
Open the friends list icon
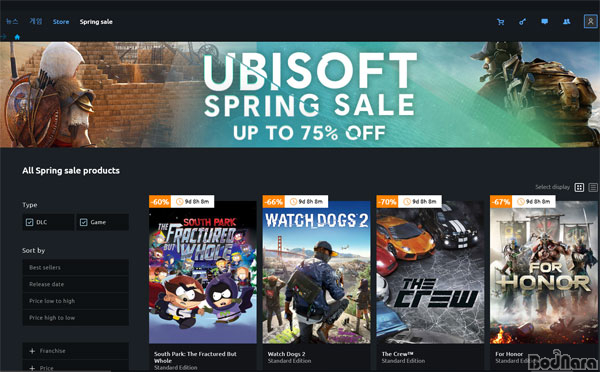point(567,21)
